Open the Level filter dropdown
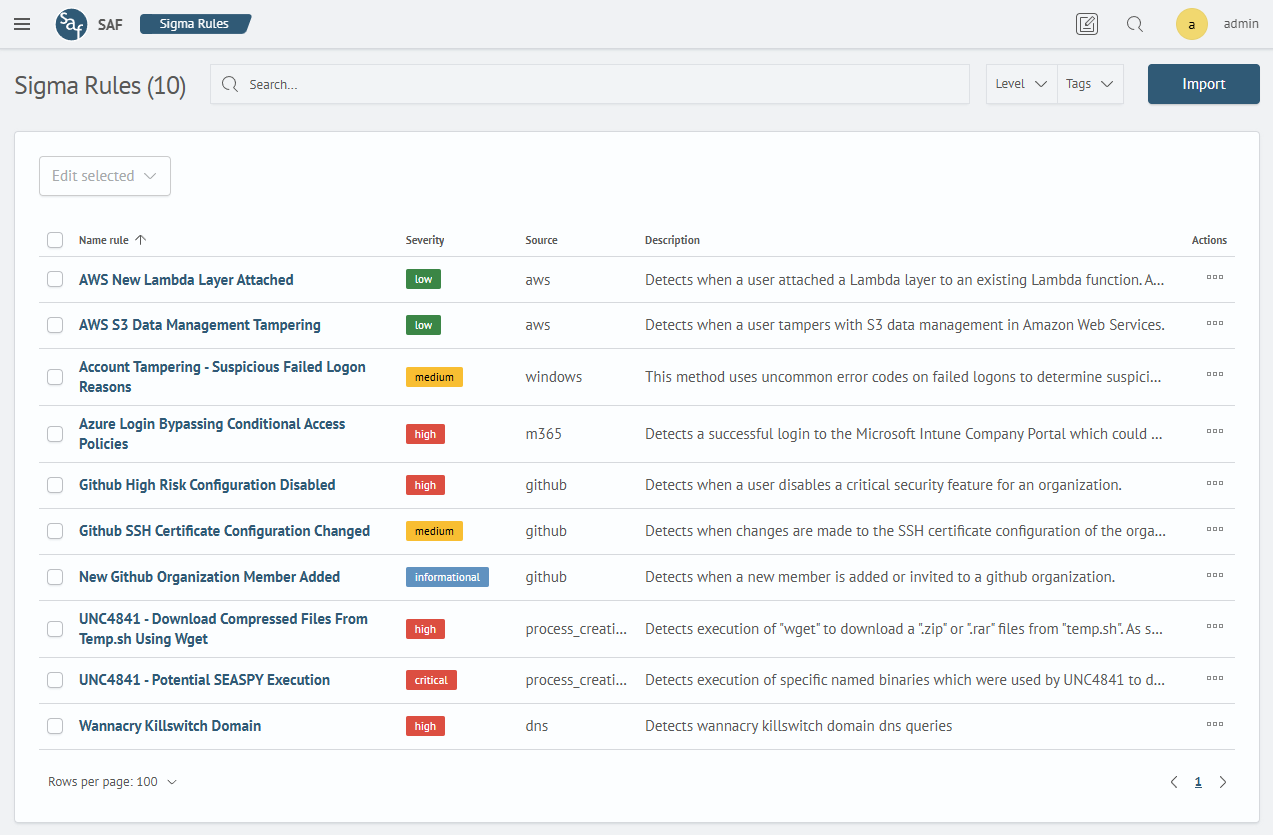The height and width of the screenshot is (835, 1273). pyautogui.click(x=1022, y=84)
